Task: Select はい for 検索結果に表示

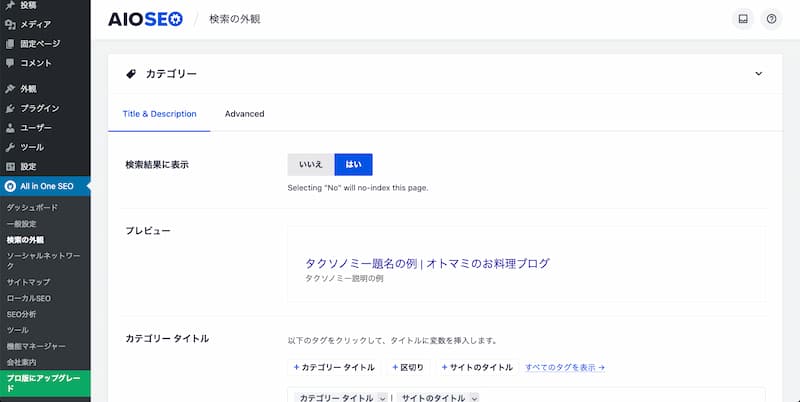Action: coord(354,164)
